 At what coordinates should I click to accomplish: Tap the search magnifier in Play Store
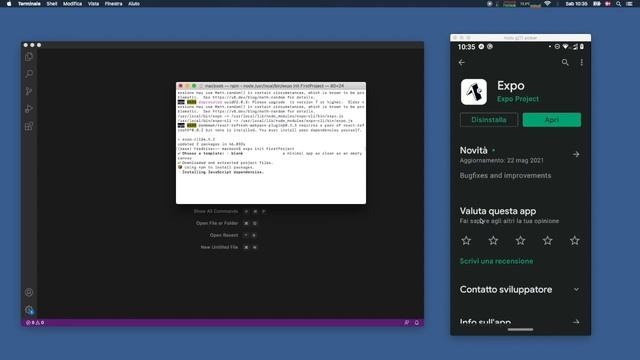click(x=565, y=62)
